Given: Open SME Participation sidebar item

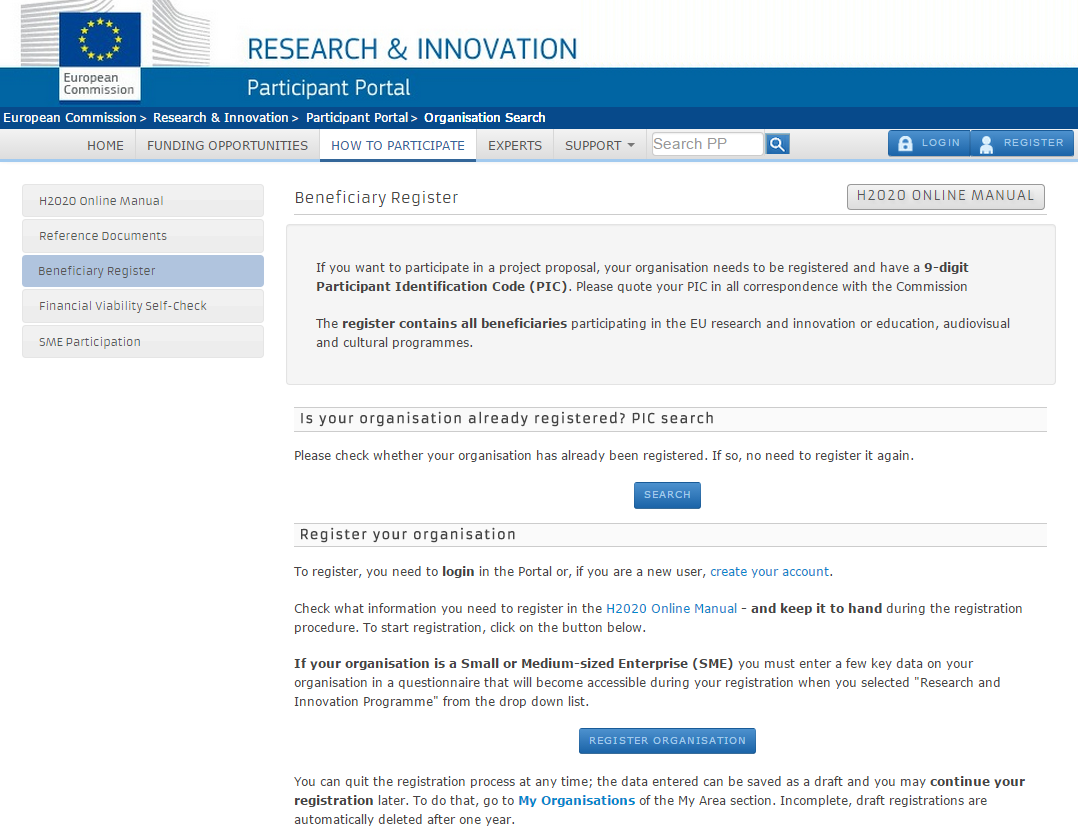Looking at the screenshot, I should click(143, 342).
